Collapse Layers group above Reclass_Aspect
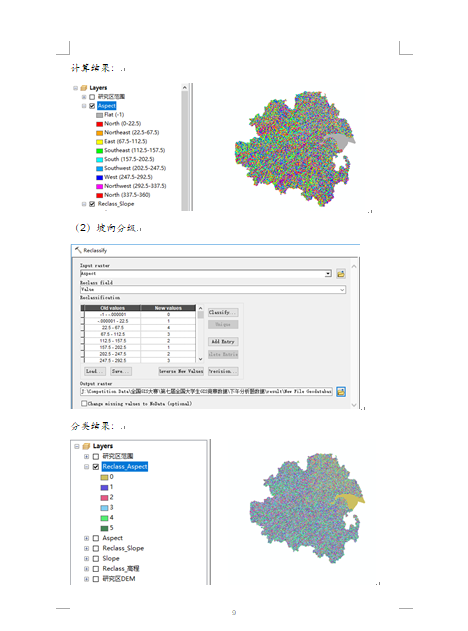This screenshot has width=468, height=631. coord(77,446)
